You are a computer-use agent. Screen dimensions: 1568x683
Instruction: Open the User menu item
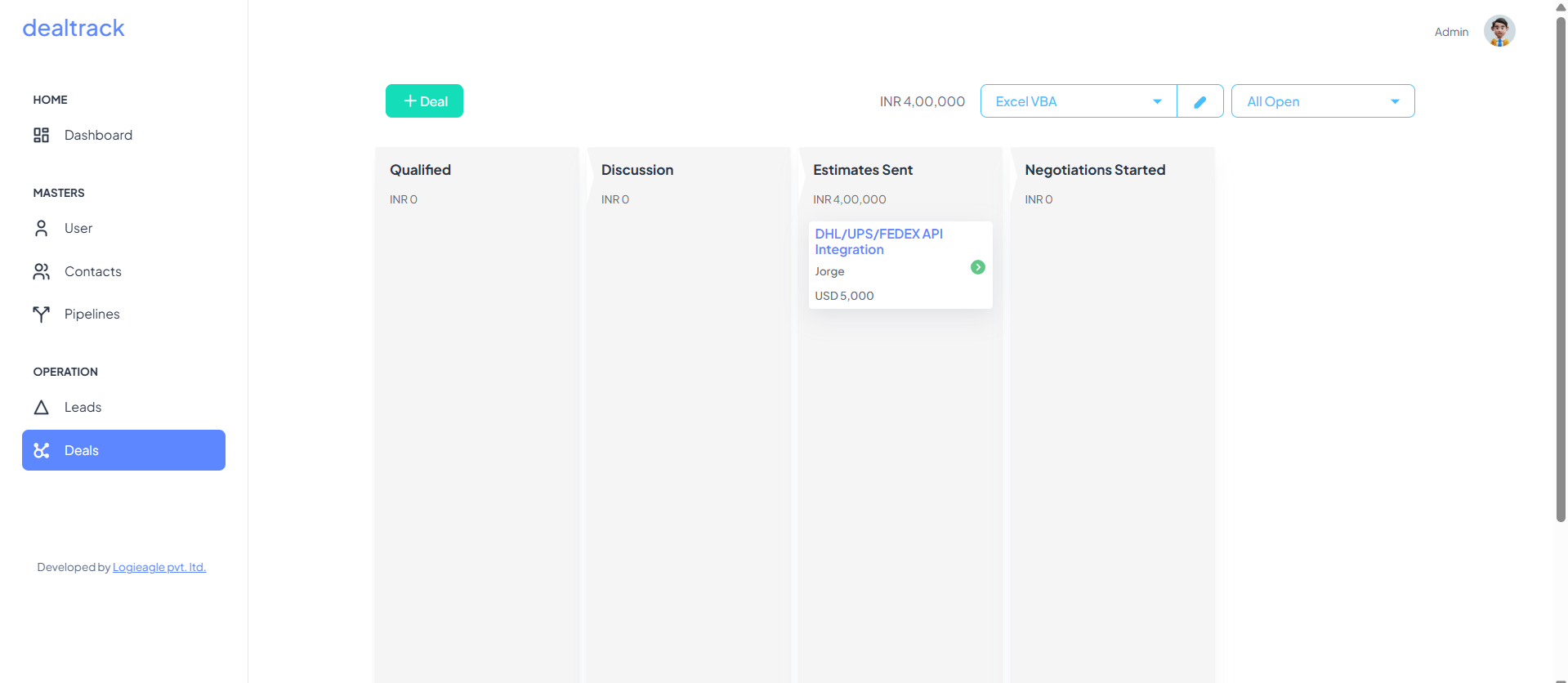(x=123, y=228)
